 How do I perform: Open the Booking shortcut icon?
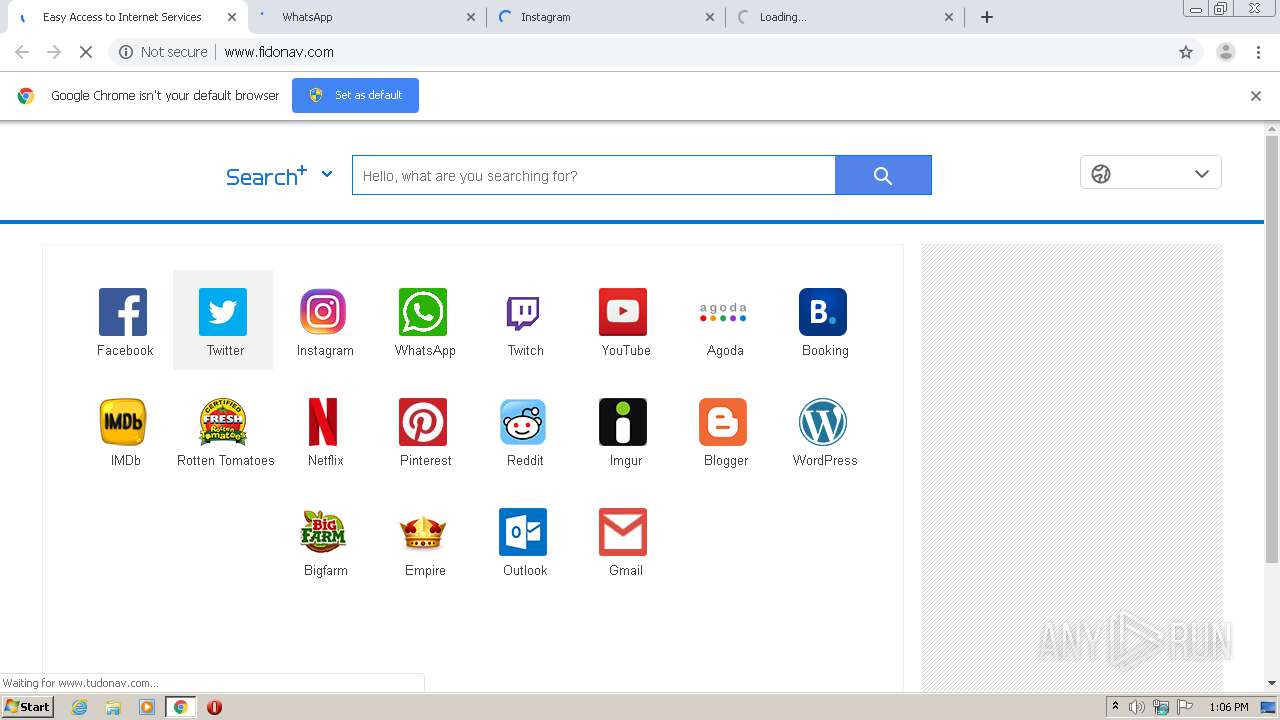[823, 312]
